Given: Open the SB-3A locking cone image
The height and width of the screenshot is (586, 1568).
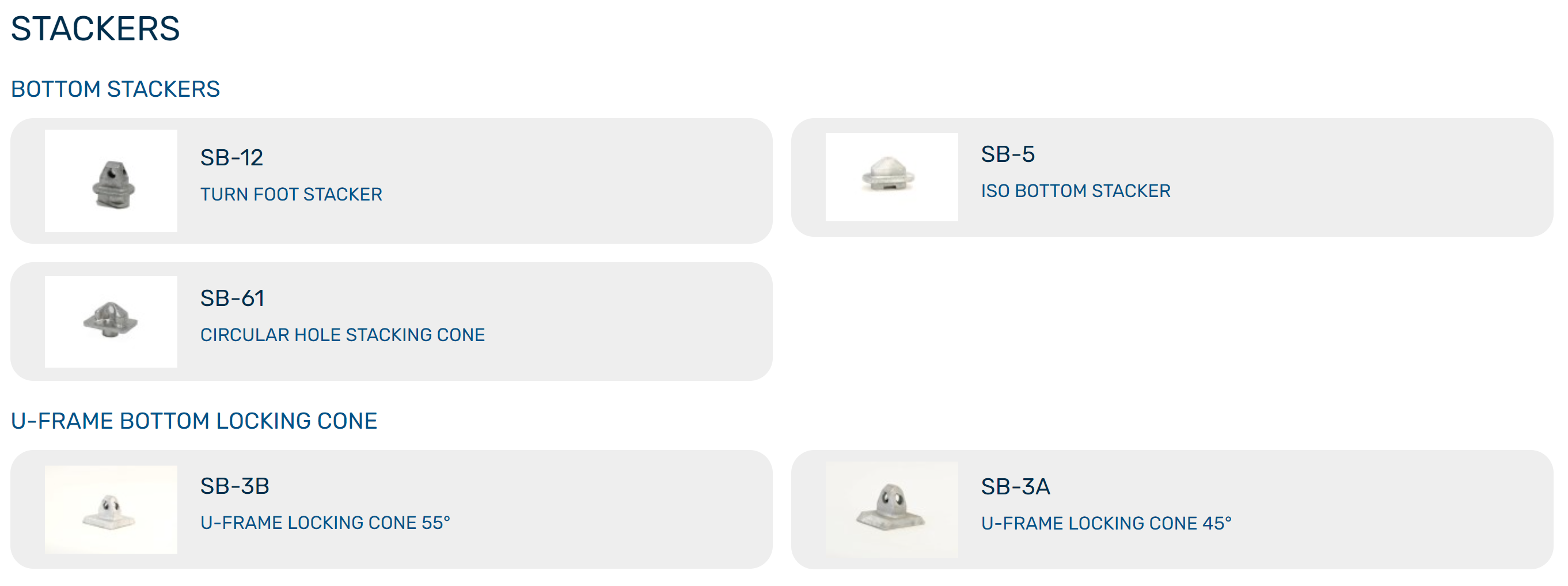Looking at the screenshot, I should pos(891,509).
